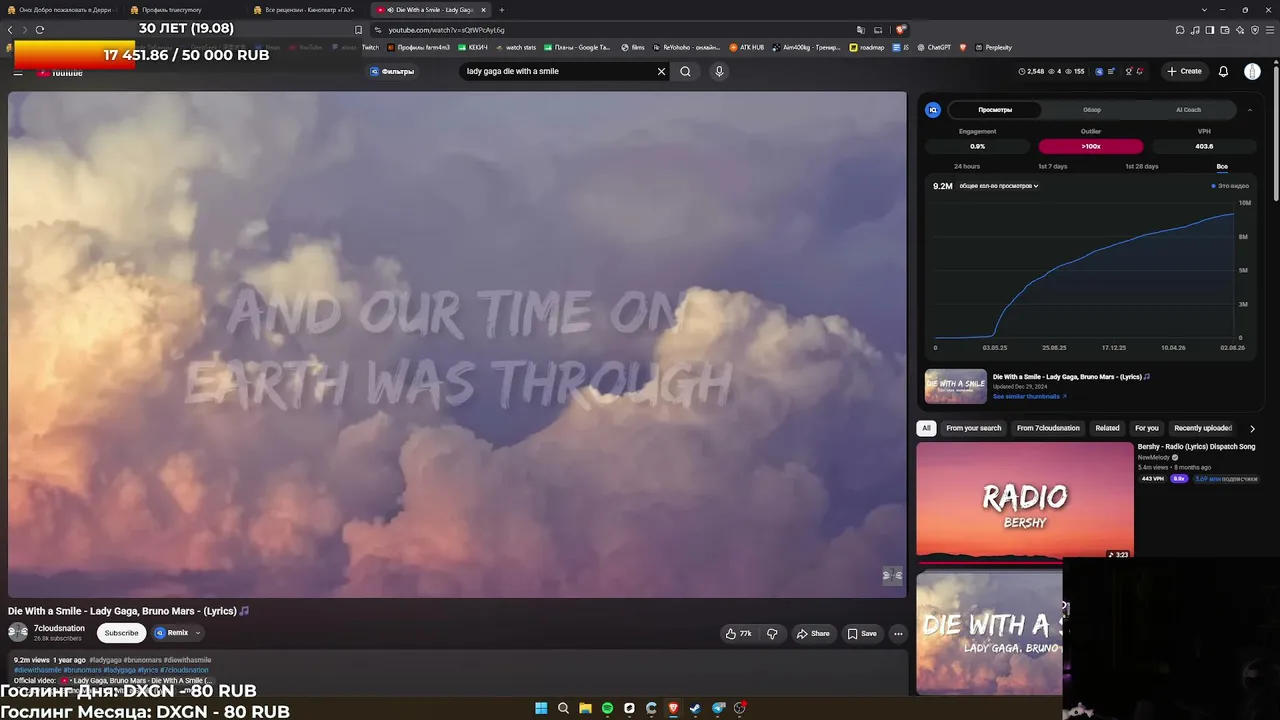
Task: Select the 1st 28 days time range
Action: pos(1141,166)
